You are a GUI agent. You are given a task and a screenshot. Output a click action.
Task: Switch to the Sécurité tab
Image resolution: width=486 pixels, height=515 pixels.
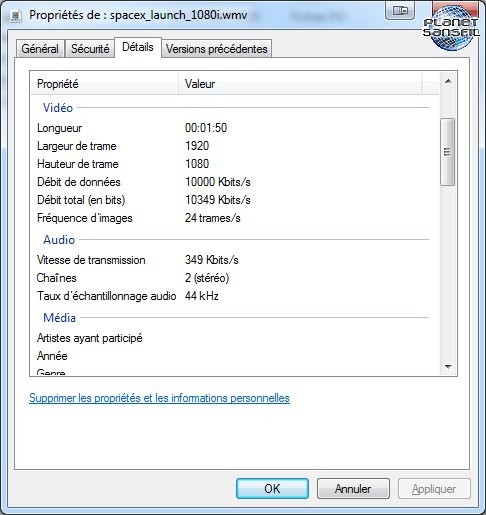[x=90, y=49]
